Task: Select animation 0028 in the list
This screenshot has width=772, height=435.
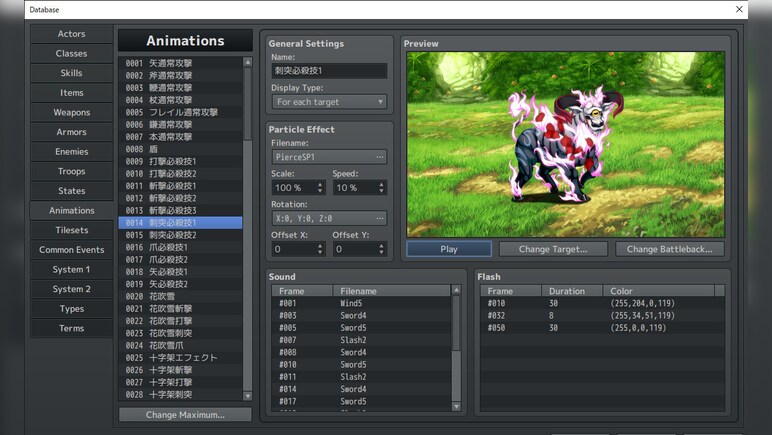Action: click(180, 395)
